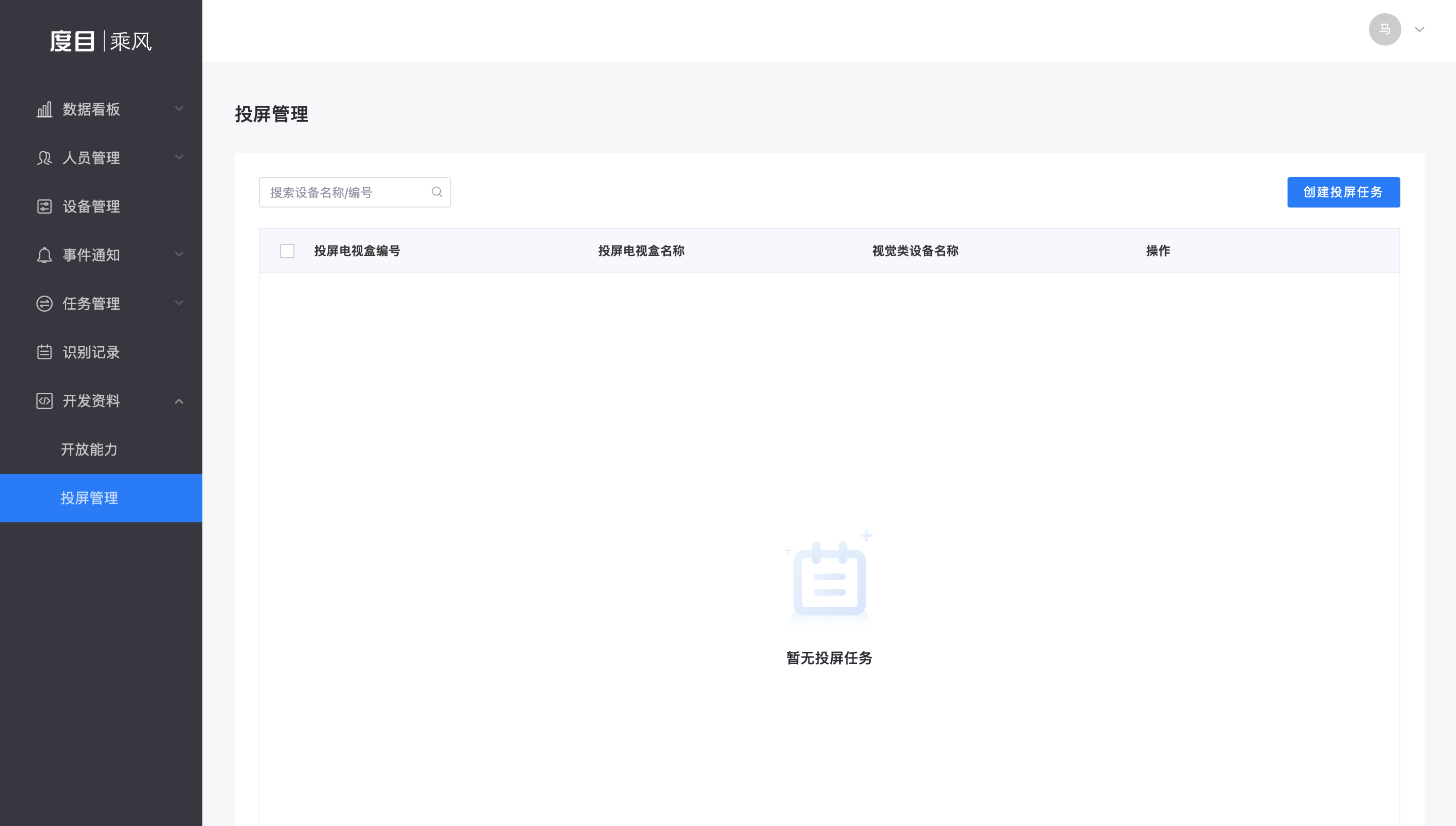
Task: Click the 事件通知 bell icon
Action: tap(44, 255)
